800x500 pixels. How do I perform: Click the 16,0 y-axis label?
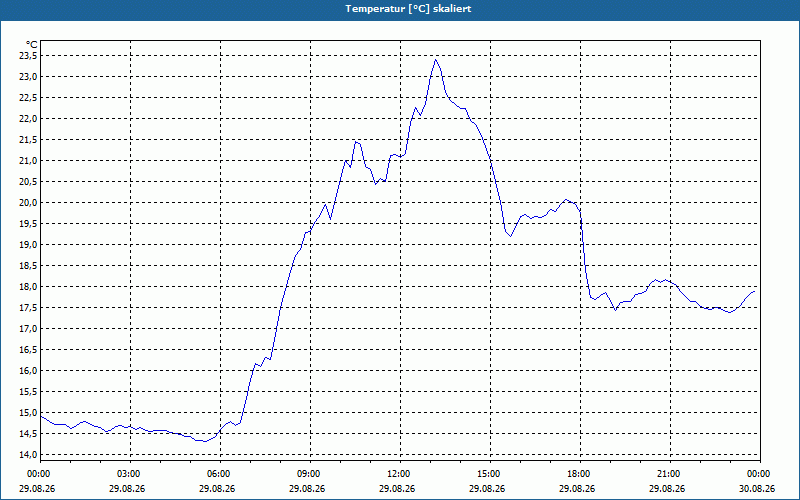pyautogui.click(x=28, y=370)
